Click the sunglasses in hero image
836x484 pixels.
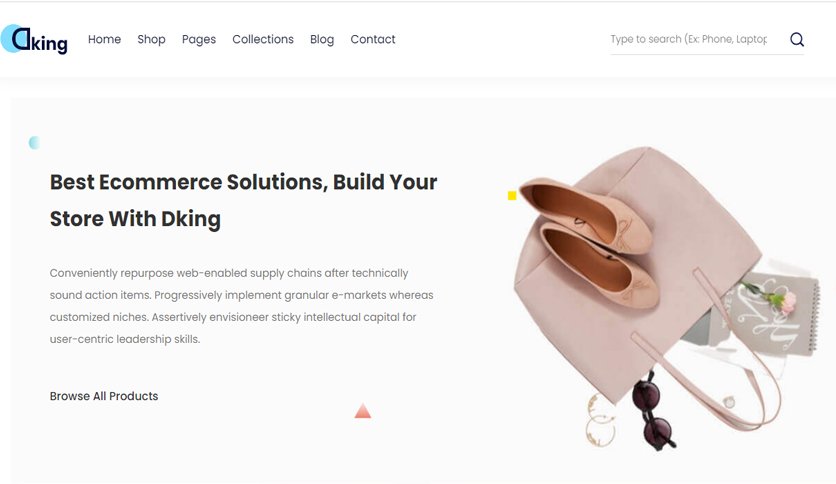[654, 412]
